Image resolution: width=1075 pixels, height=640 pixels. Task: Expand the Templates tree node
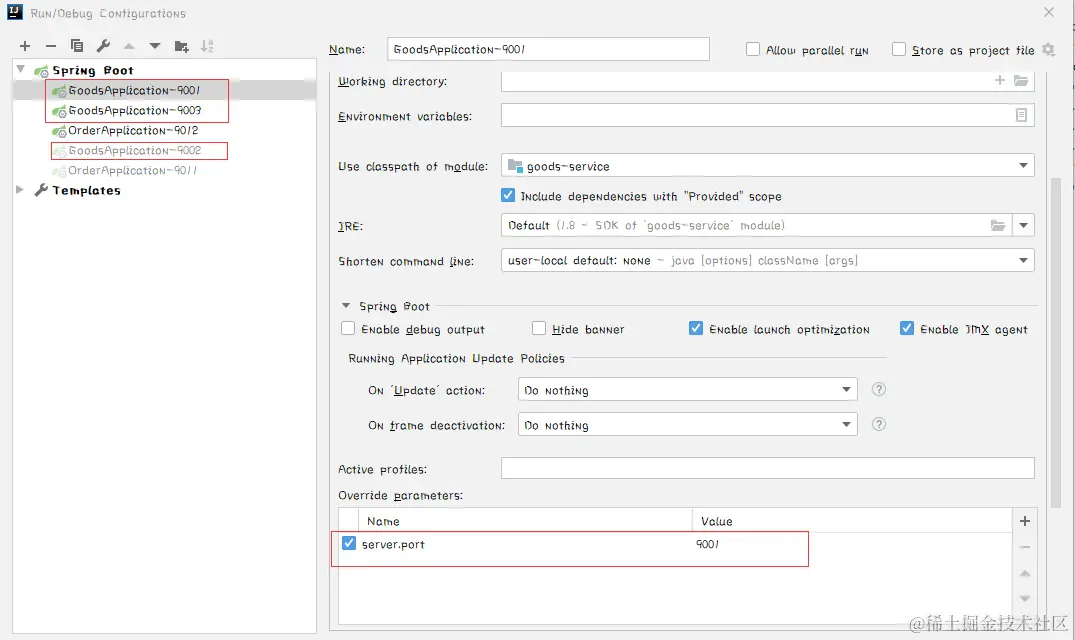(x=20, y=190)
